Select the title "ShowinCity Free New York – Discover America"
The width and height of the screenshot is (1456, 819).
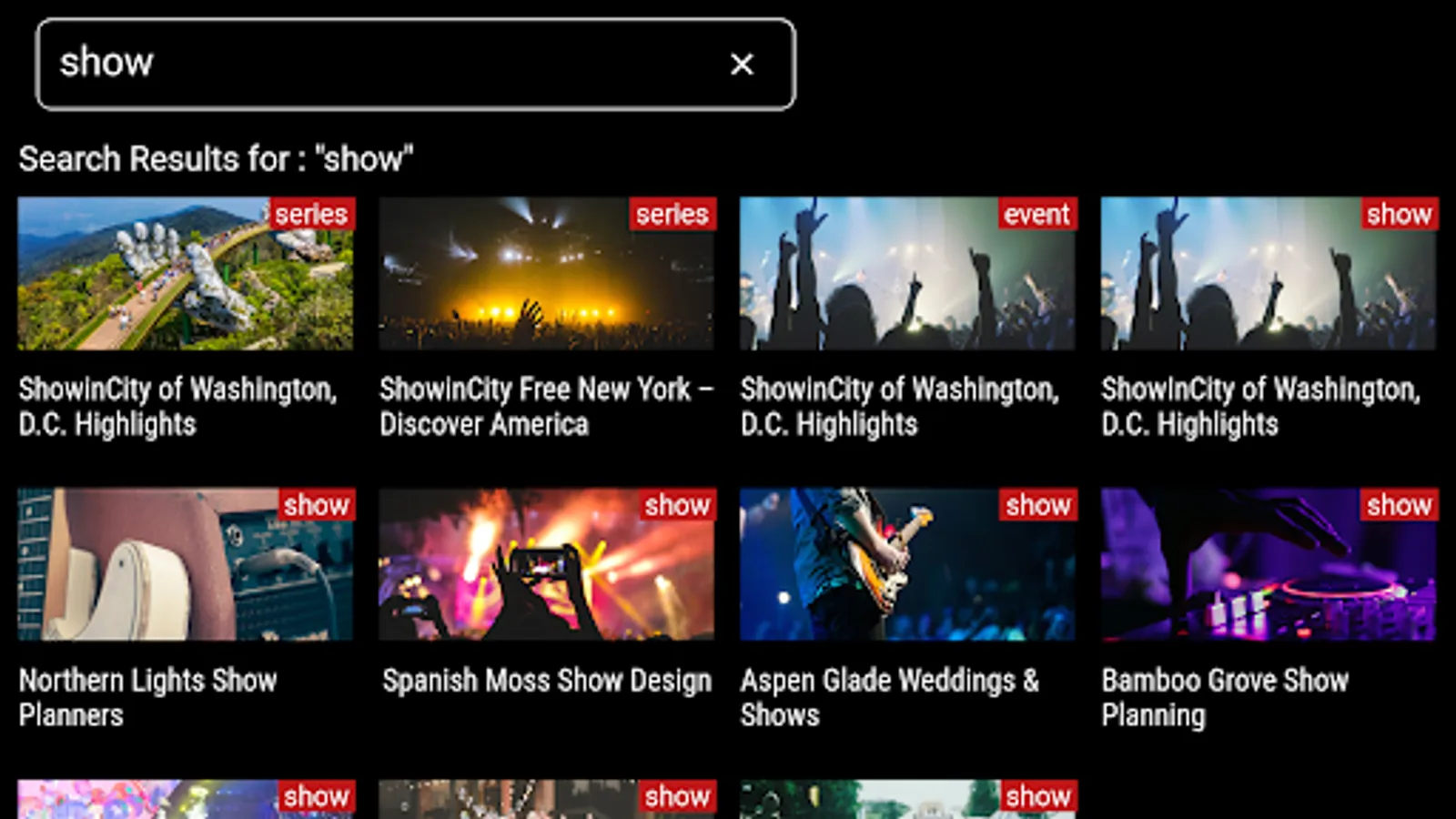tap(546, 407)
